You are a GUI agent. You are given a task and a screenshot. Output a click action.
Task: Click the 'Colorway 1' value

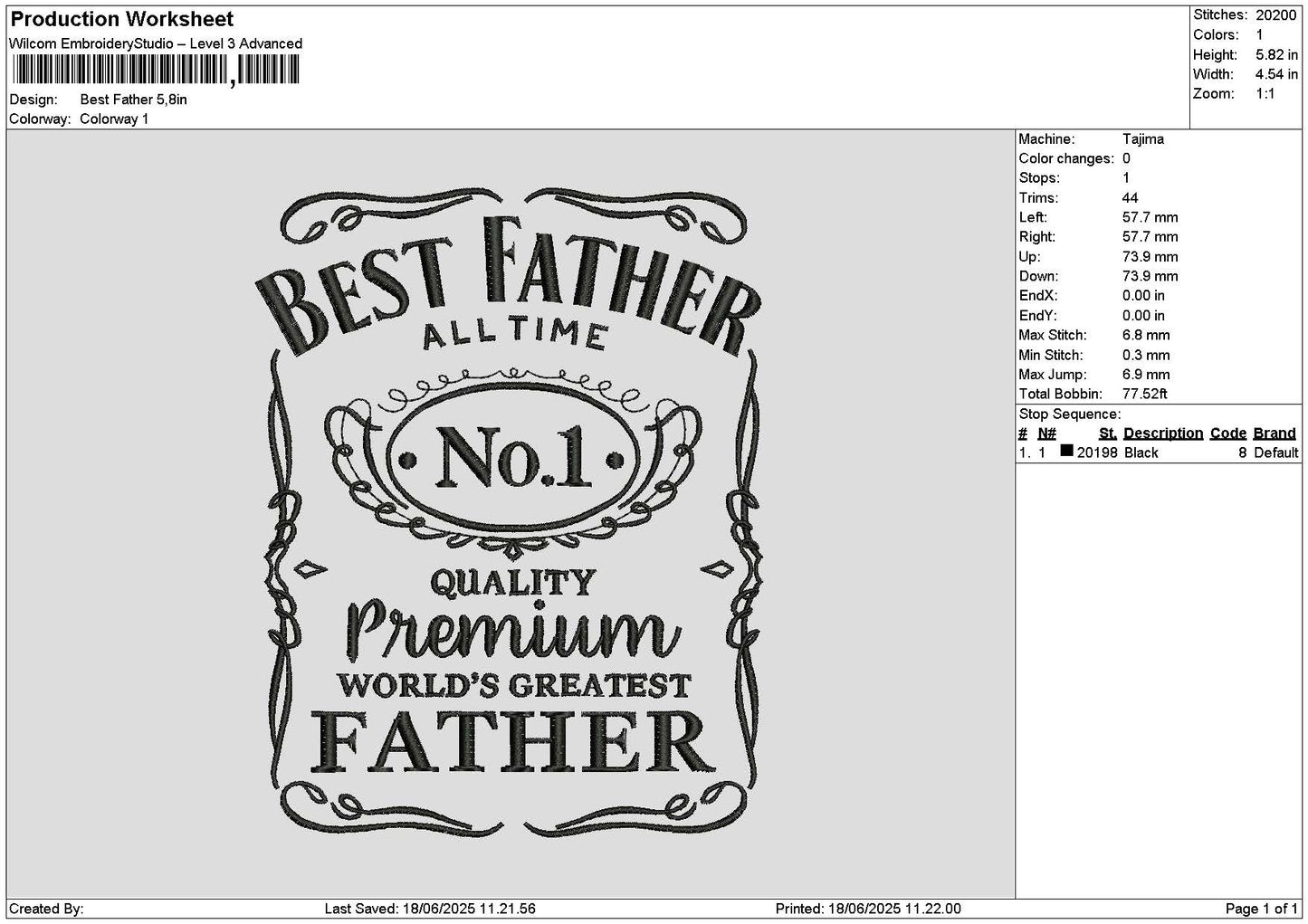click(x=114, y=119)
